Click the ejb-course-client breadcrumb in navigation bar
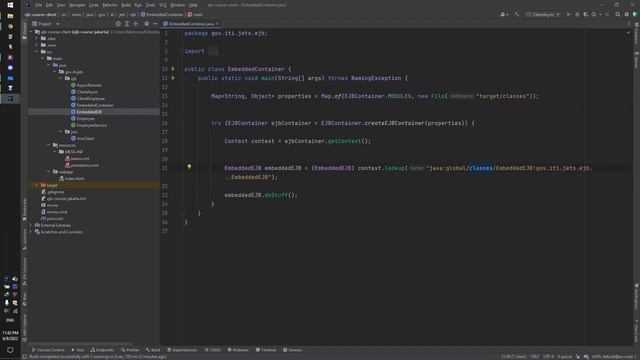Image resolution: width=640 pixels, height=360 pixels. pyautogui.click(x=40, y=14)
